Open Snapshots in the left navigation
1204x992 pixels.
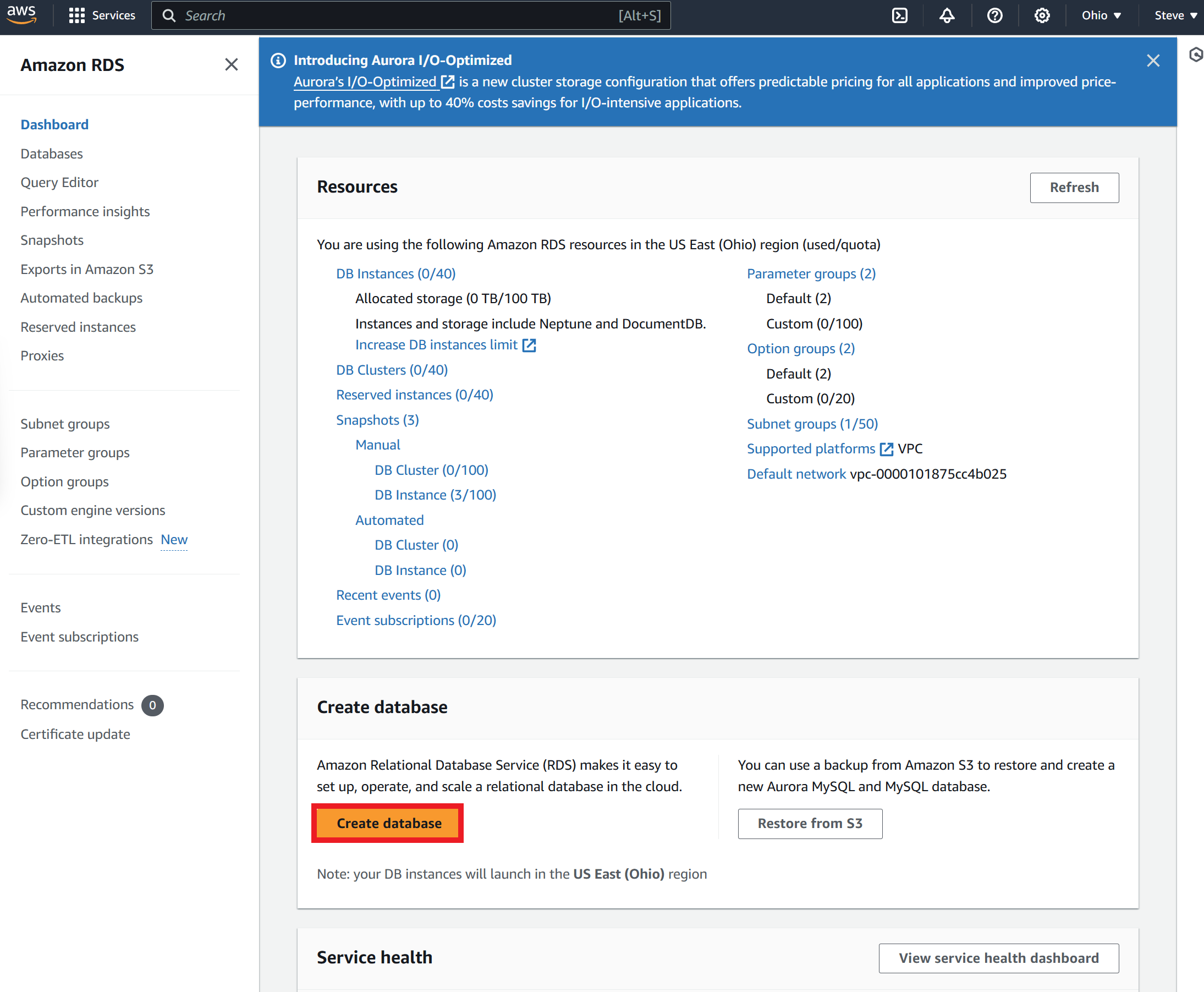[52, 240]
